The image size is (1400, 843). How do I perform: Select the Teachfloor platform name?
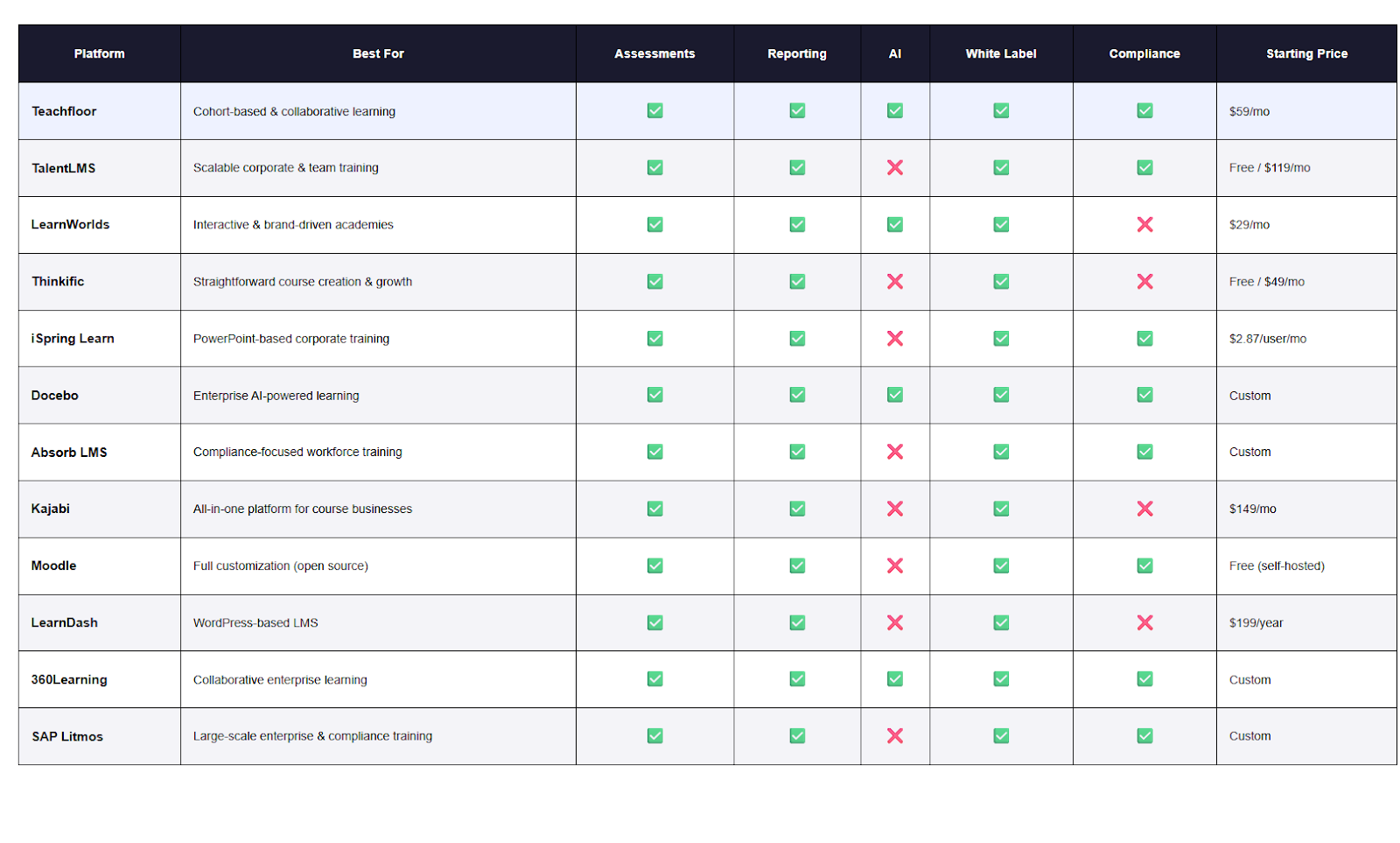64,111
